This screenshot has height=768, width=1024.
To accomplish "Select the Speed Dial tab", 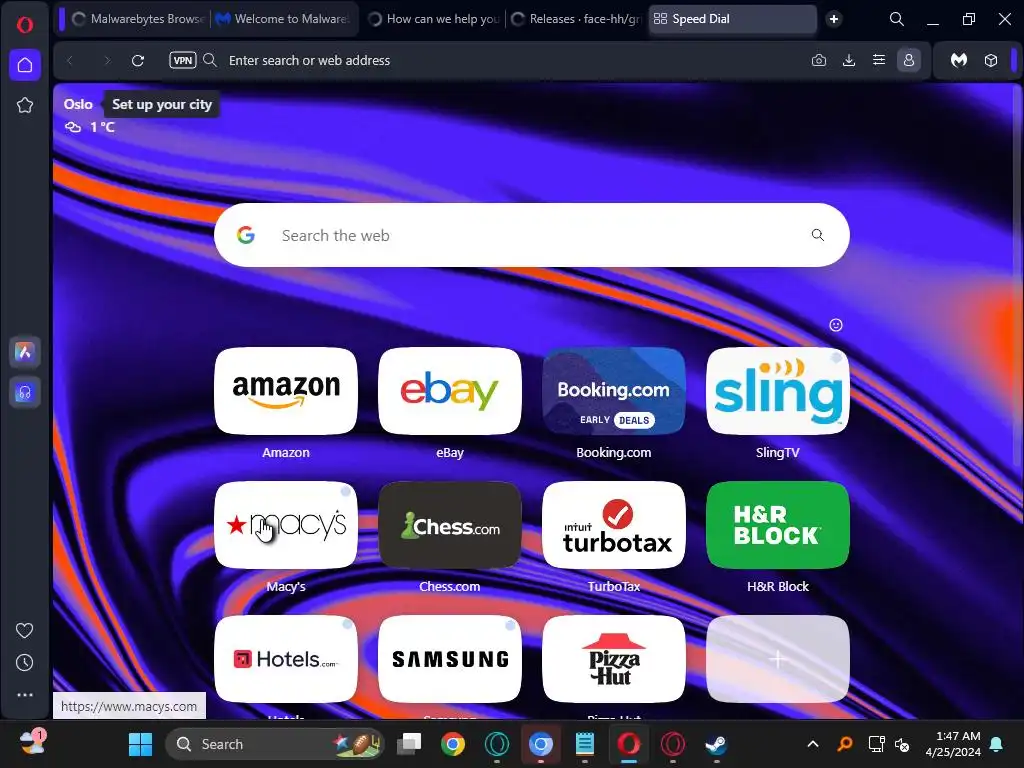I will (733, 19).
